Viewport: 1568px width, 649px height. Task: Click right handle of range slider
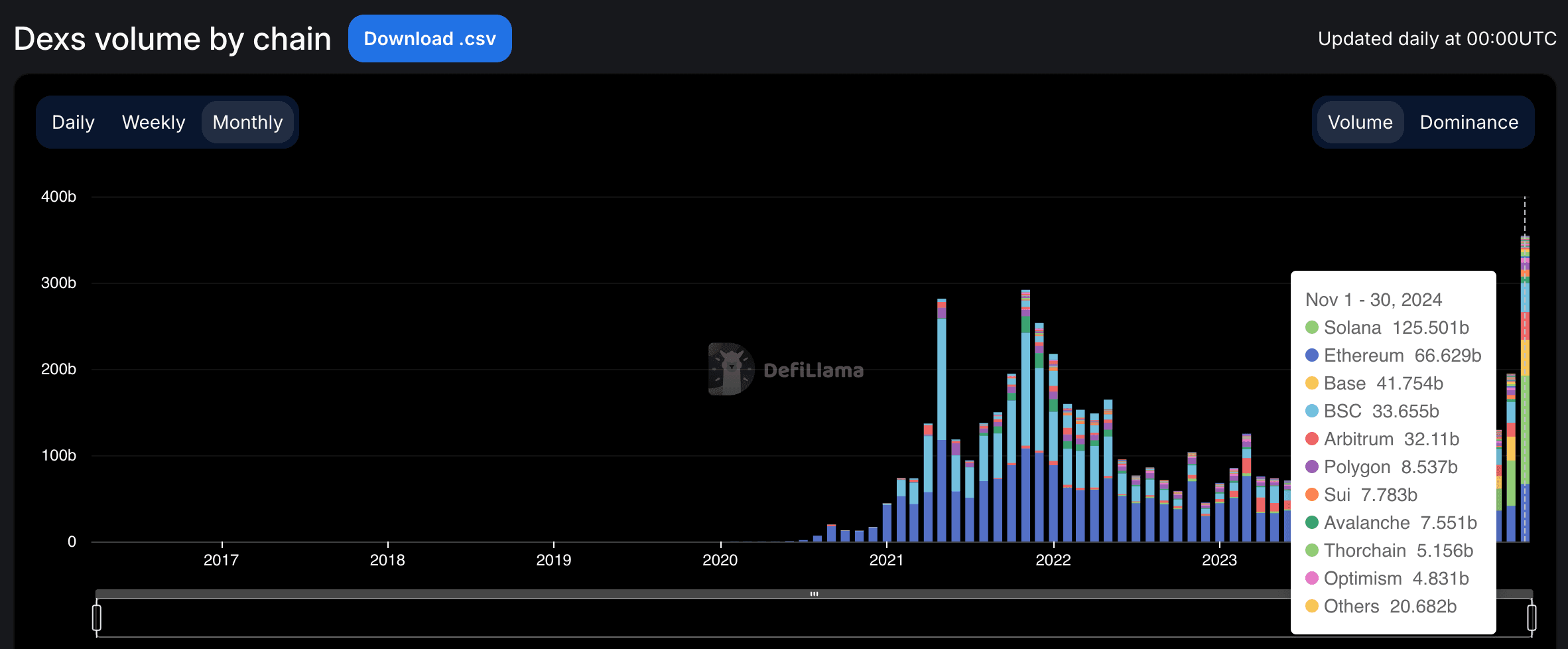pyautogui.click(x=1532, y=617)
